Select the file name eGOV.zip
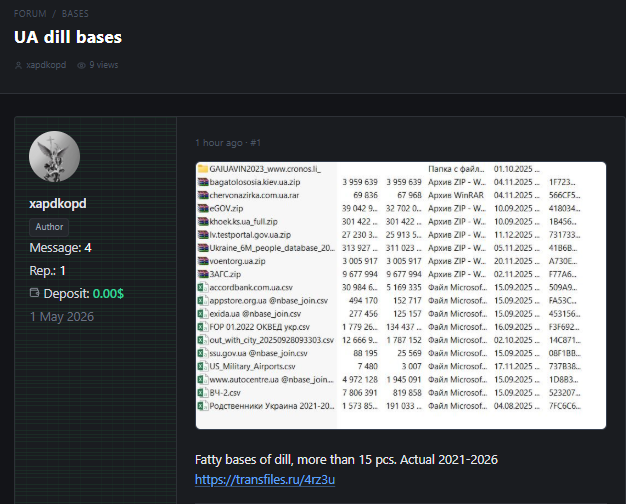 [226, 208]
